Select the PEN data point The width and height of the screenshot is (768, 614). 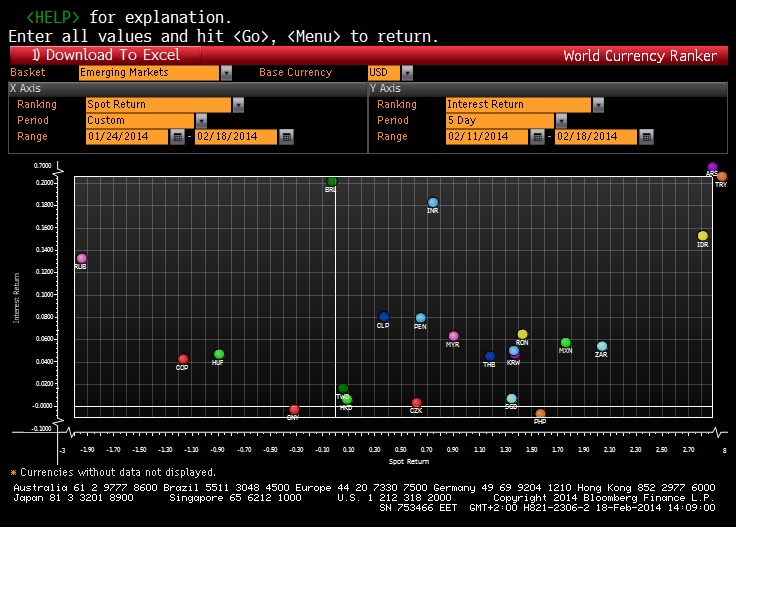(x=420, y=318)
